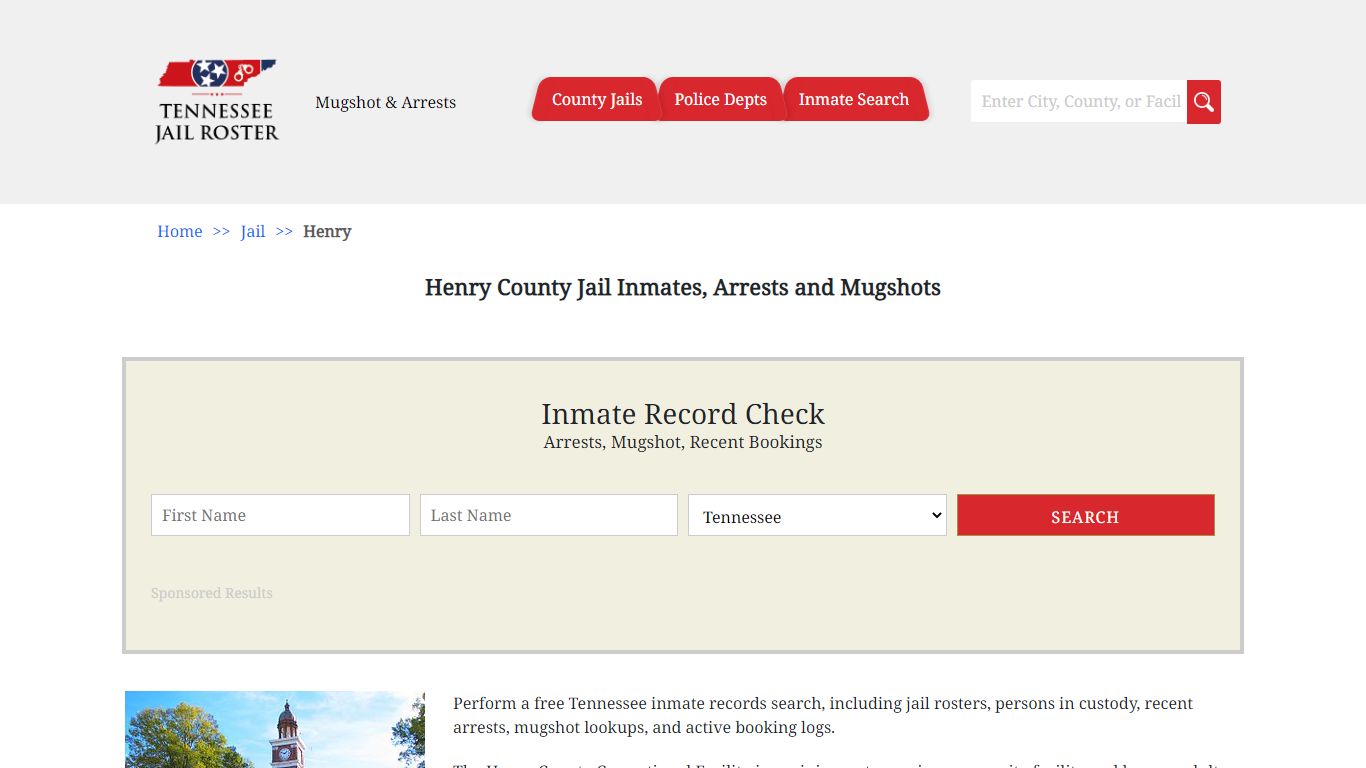Click the red SEARCH button
Image resolution: width=1366 pixels, height=768 pixels.
coord(1086,515)
